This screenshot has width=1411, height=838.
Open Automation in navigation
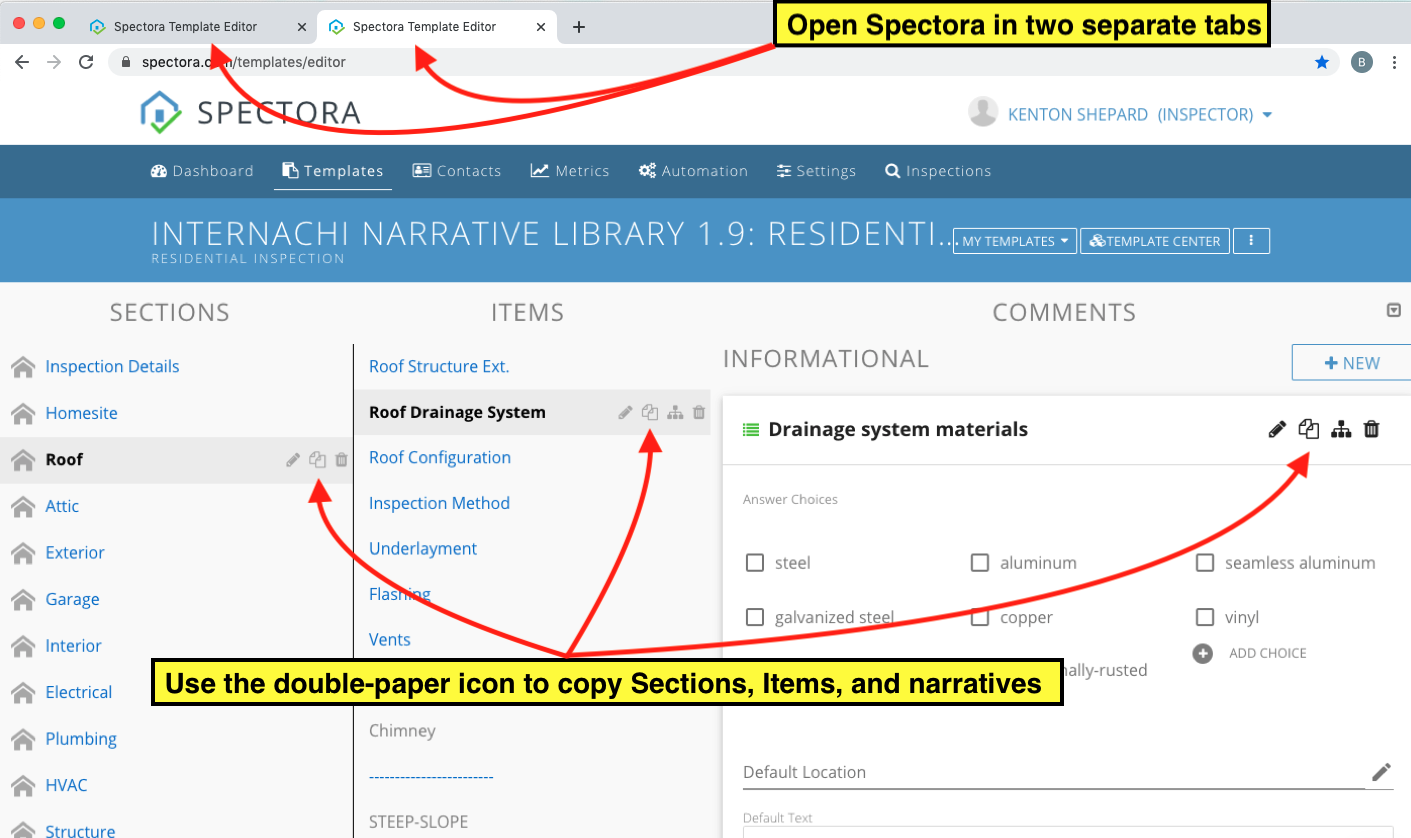(693, 171)
